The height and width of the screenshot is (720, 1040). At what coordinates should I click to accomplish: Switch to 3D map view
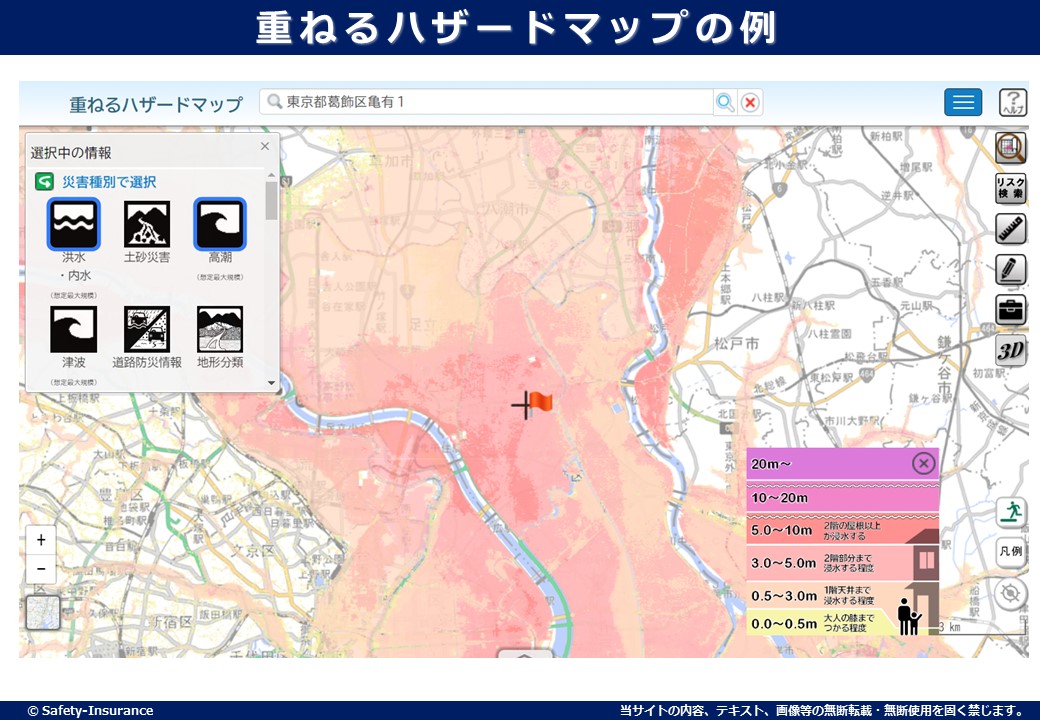pos(1011,350)
